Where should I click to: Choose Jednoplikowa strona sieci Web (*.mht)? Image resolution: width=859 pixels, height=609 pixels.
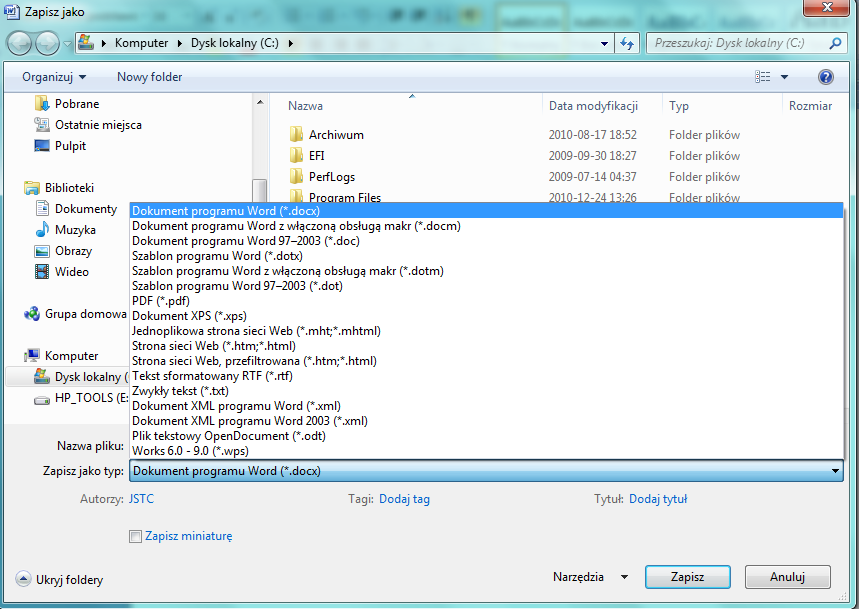pos(486,331)
